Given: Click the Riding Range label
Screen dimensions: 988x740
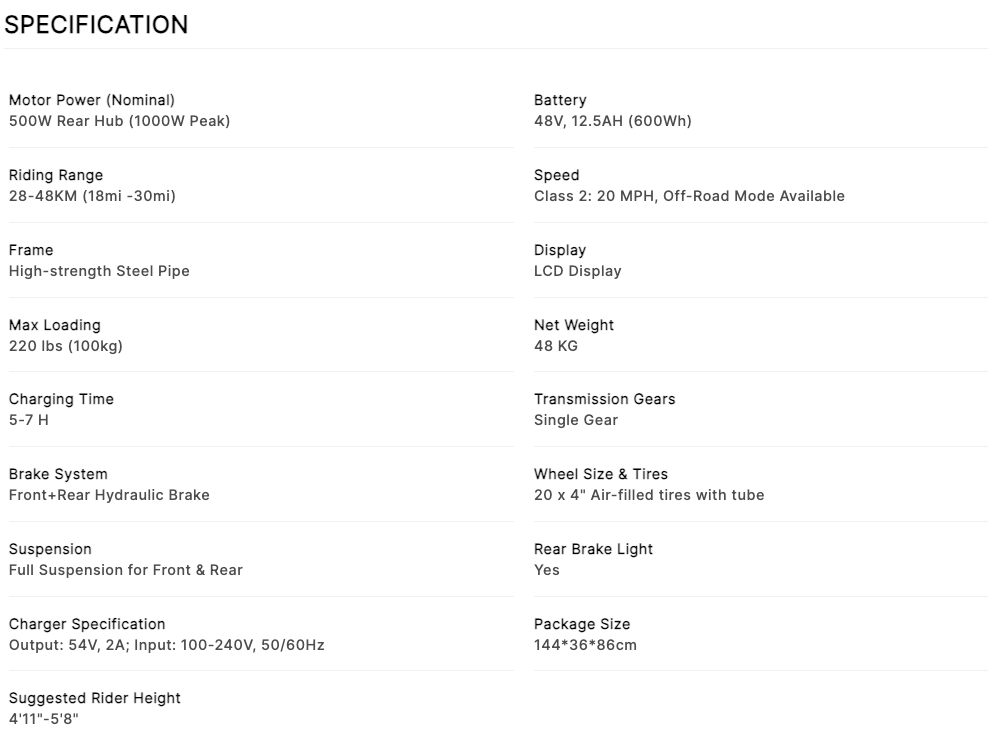Looking at the screenshot, I should [x=55, y=175].
